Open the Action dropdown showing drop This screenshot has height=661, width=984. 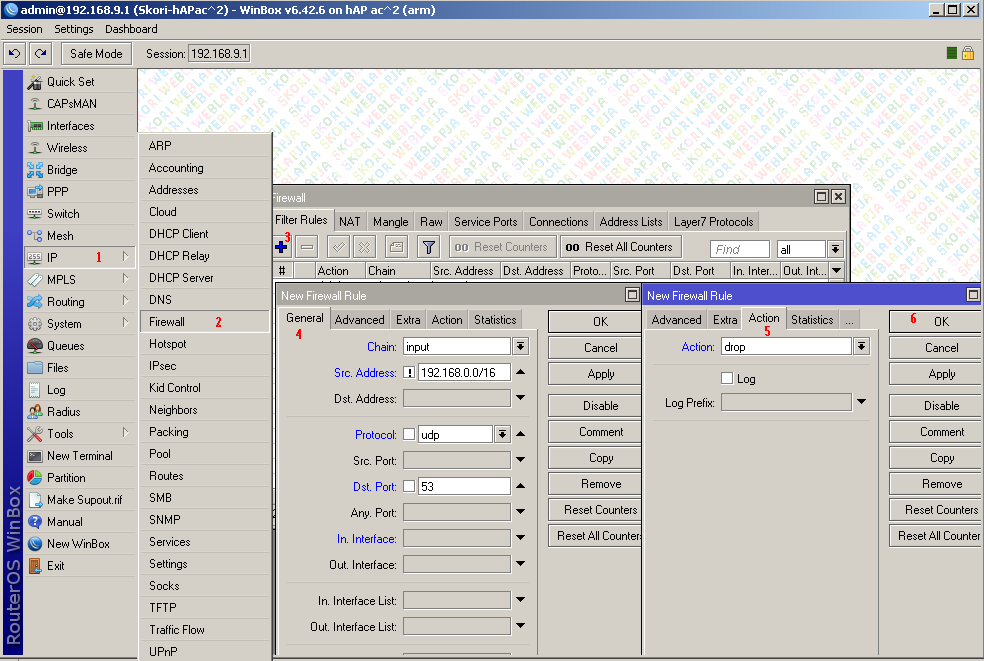[x=862, y=347]
